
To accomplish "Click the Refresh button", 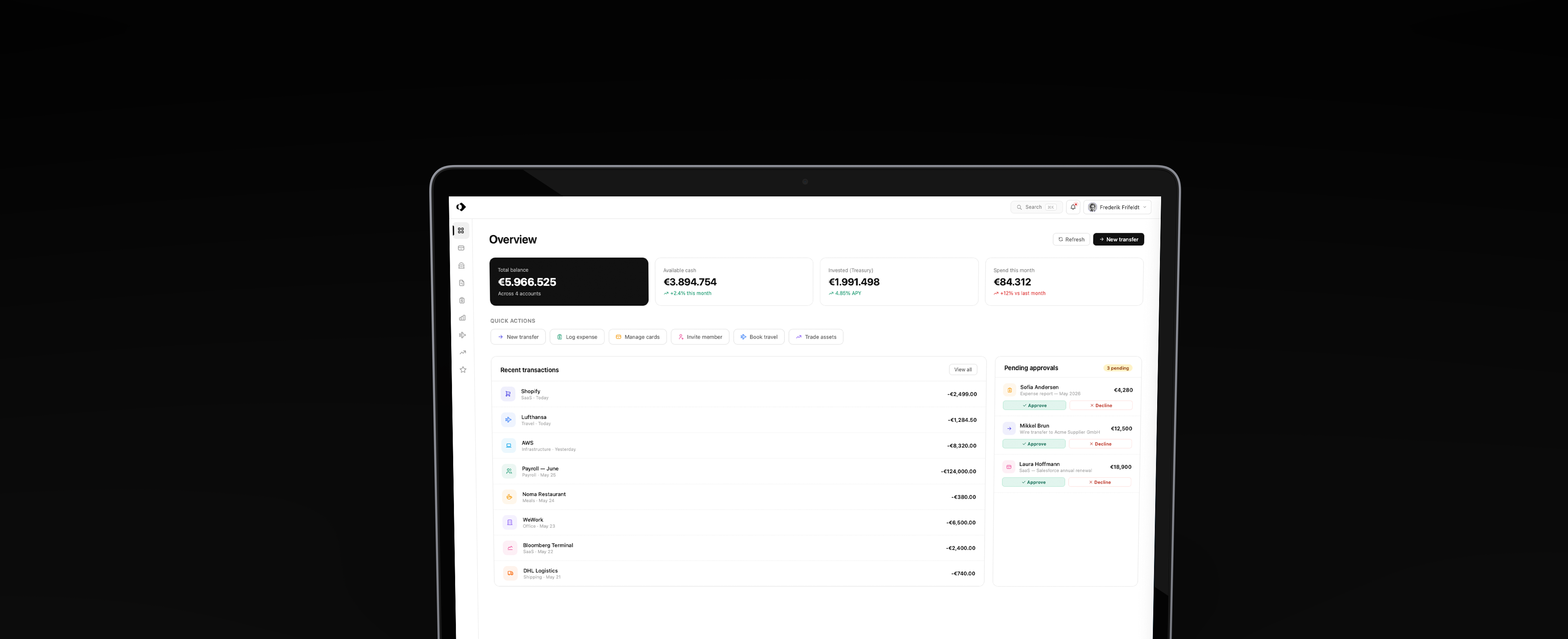I will click(x=1071, y=239).
